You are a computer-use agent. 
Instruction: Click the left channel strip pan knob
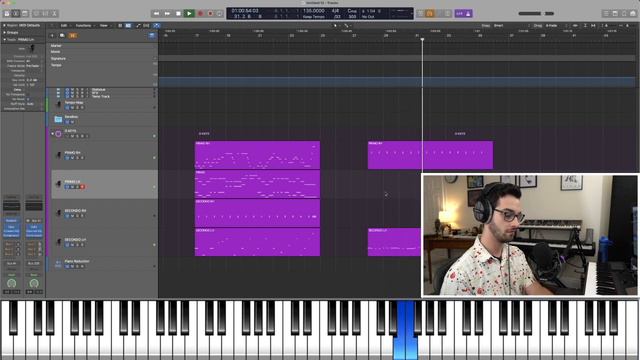coord(11,283)
